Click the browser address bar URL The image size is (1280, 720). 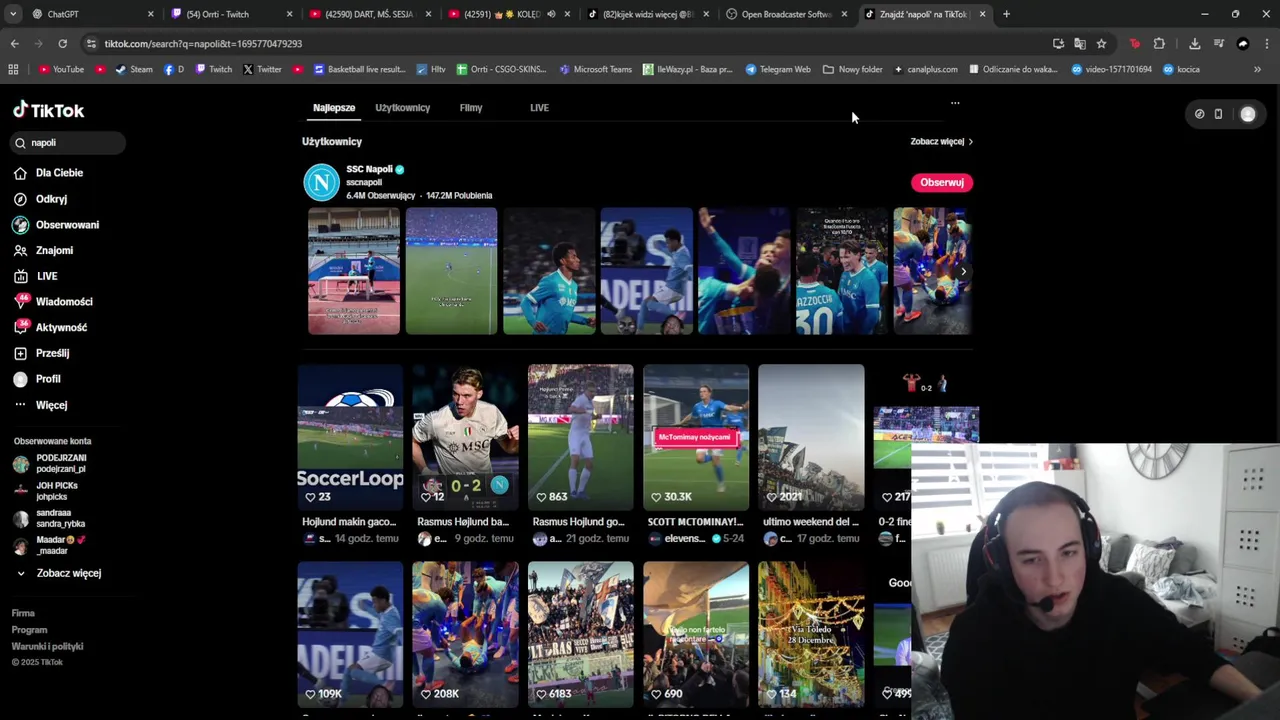point(203,44)
